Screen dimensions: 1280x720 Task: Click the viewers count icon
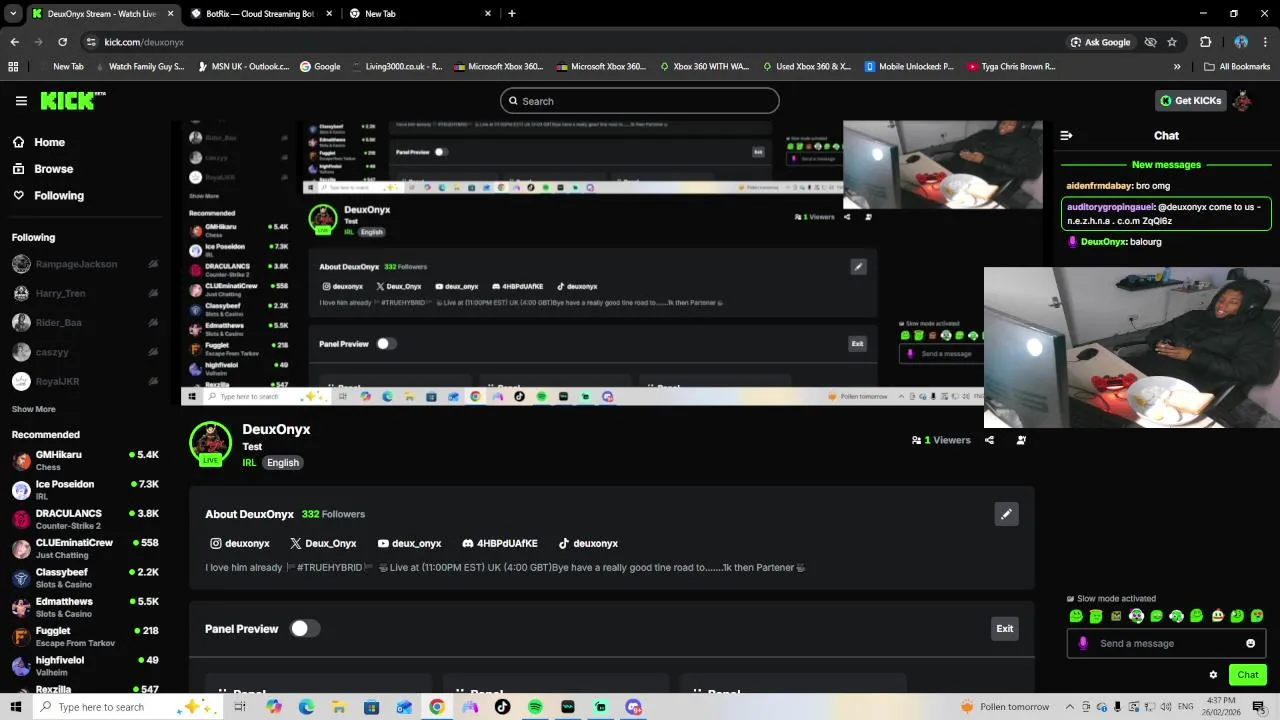click(916, 440)
